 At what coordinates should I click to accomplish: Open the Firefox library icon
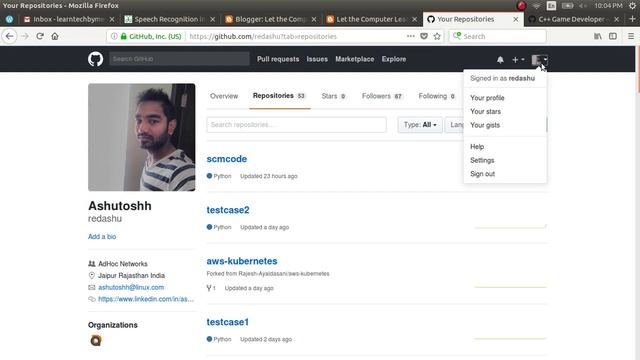pos(598,36)
